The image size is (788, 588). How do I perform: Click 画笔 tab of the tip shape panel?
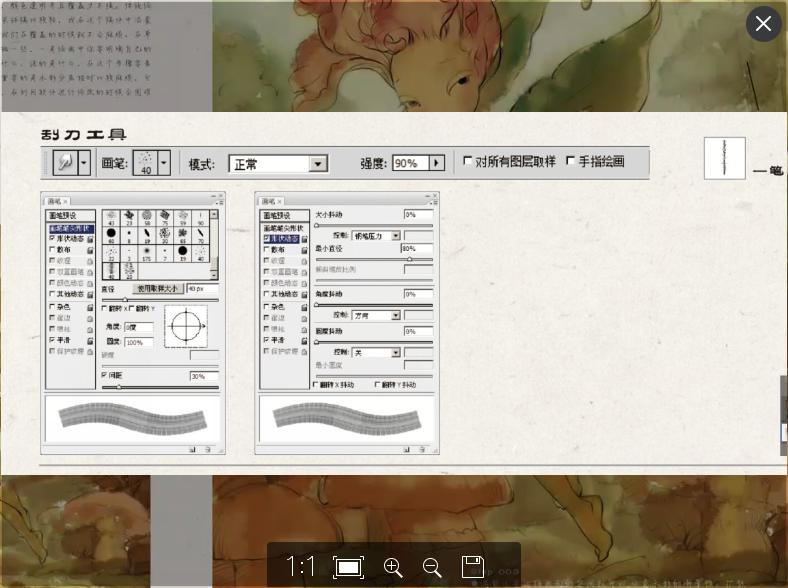pos(57,201)
